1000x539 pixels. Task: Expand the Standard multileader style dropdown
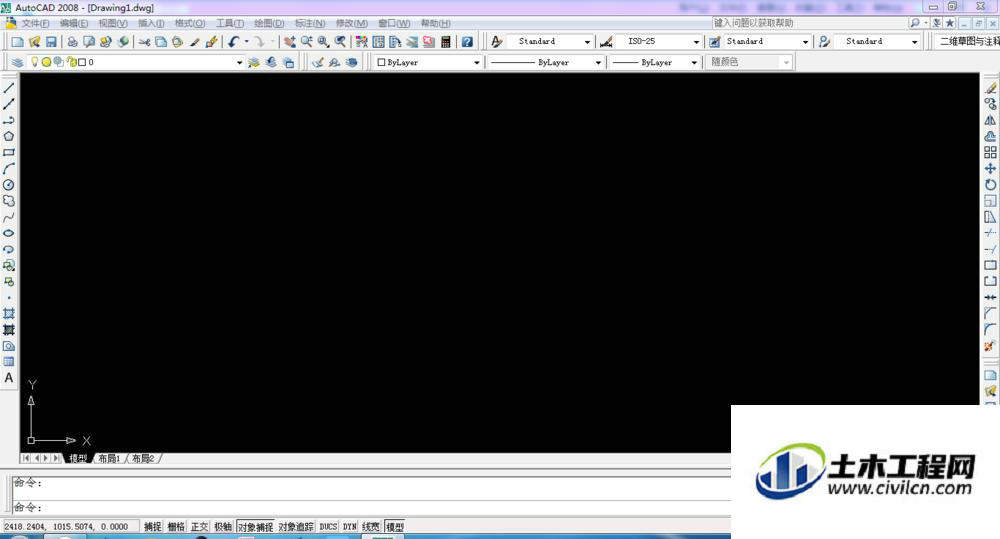(914, 41)
